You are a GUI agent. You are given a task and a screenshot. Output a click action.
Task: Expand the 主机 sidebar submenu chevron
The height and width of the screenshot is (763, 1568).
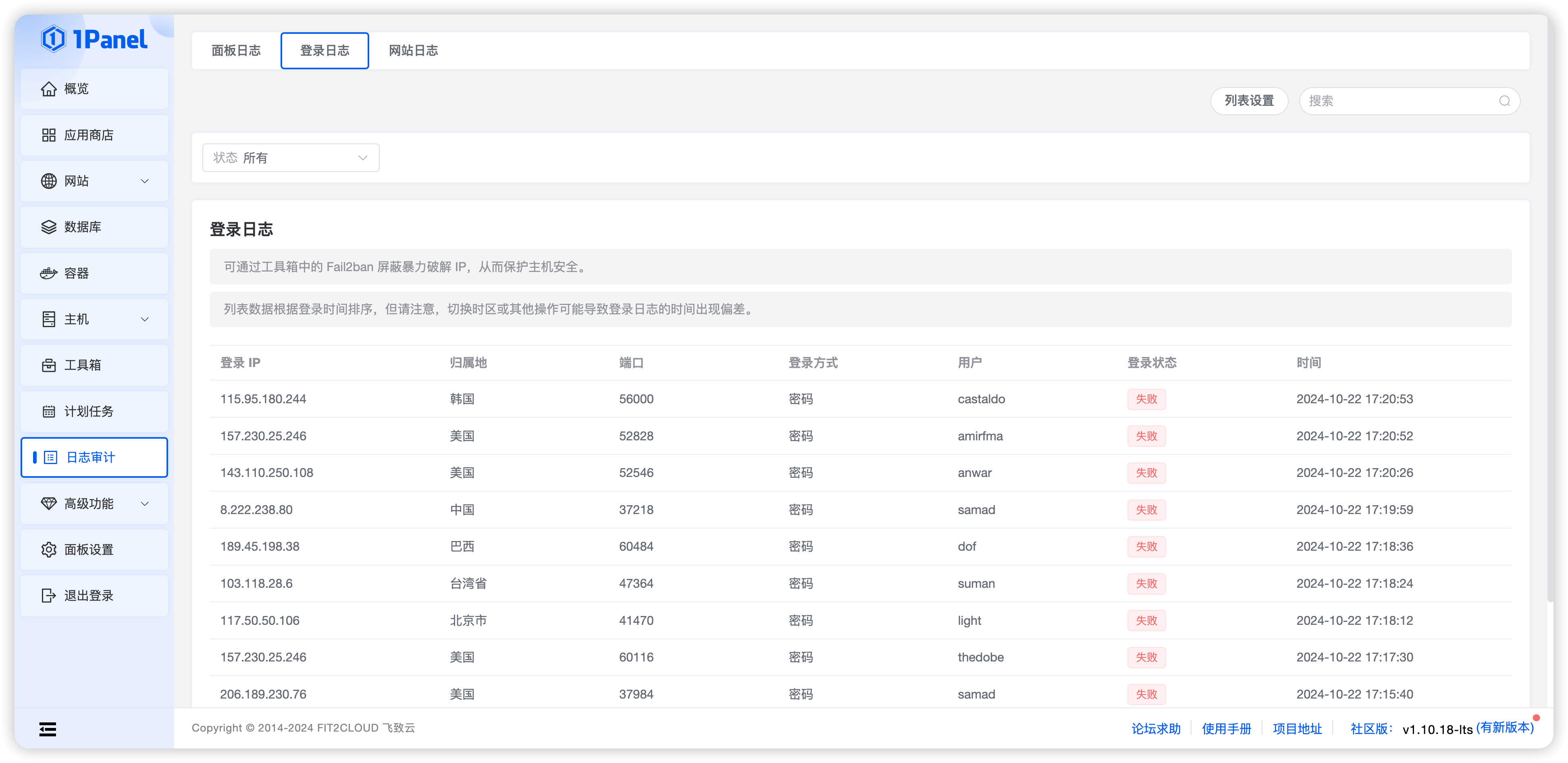tap(145, 319)
